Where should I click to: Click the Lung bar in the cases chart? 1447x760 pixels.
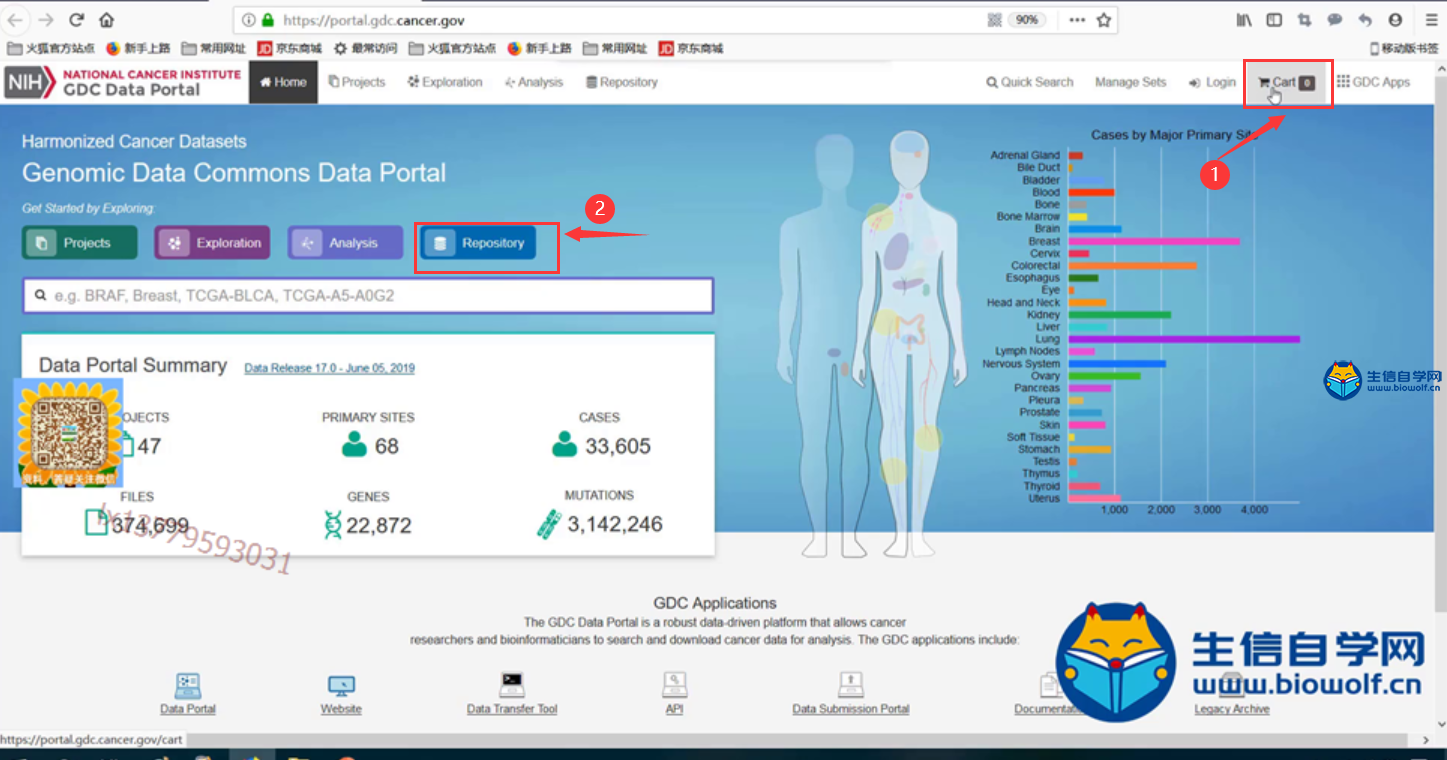[1184, 339]
